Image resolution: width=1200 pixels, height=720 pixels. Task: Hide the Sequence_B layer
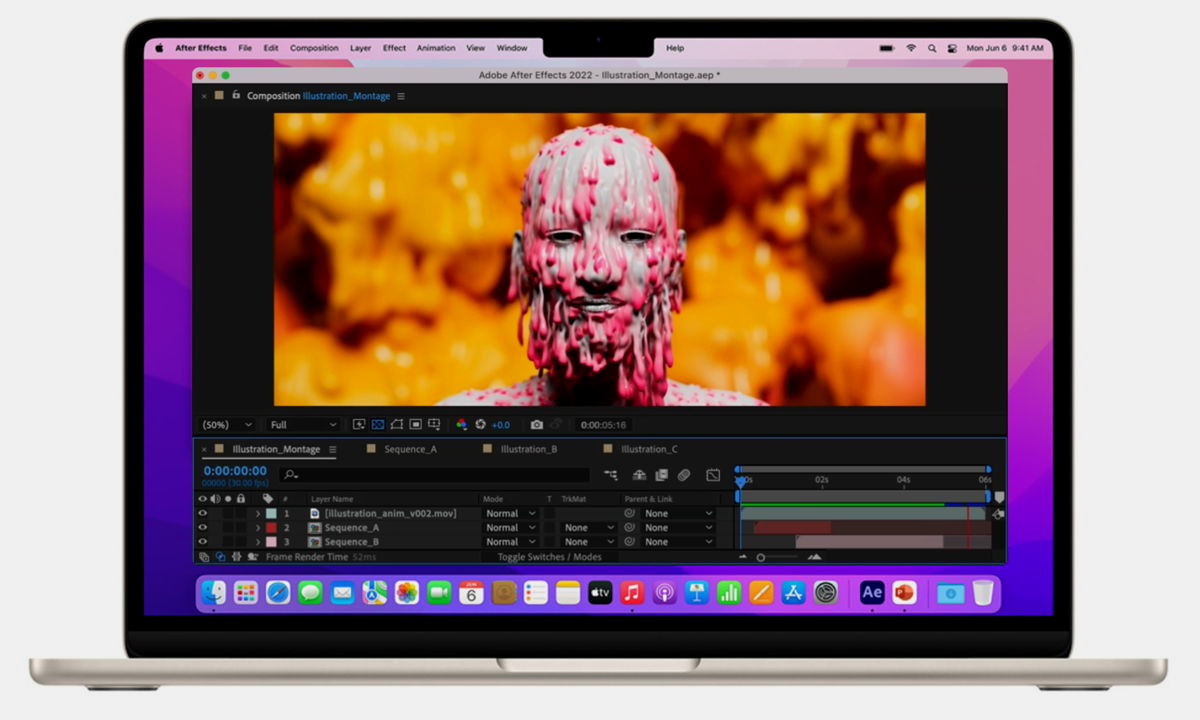(x=205, y=541)
